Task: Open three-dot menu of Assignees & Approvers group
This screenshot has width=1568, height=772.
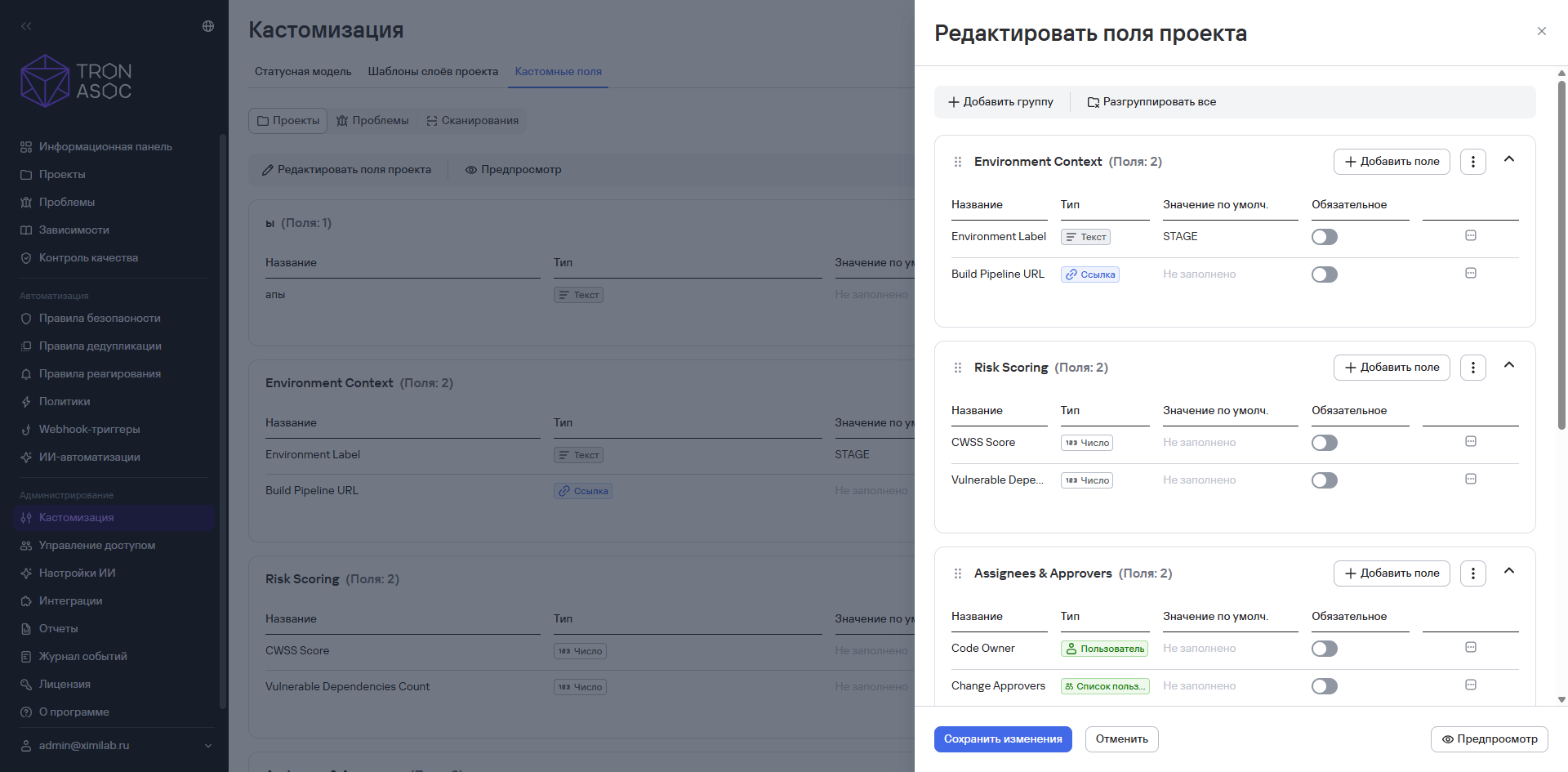Action: pos(1473,573)
